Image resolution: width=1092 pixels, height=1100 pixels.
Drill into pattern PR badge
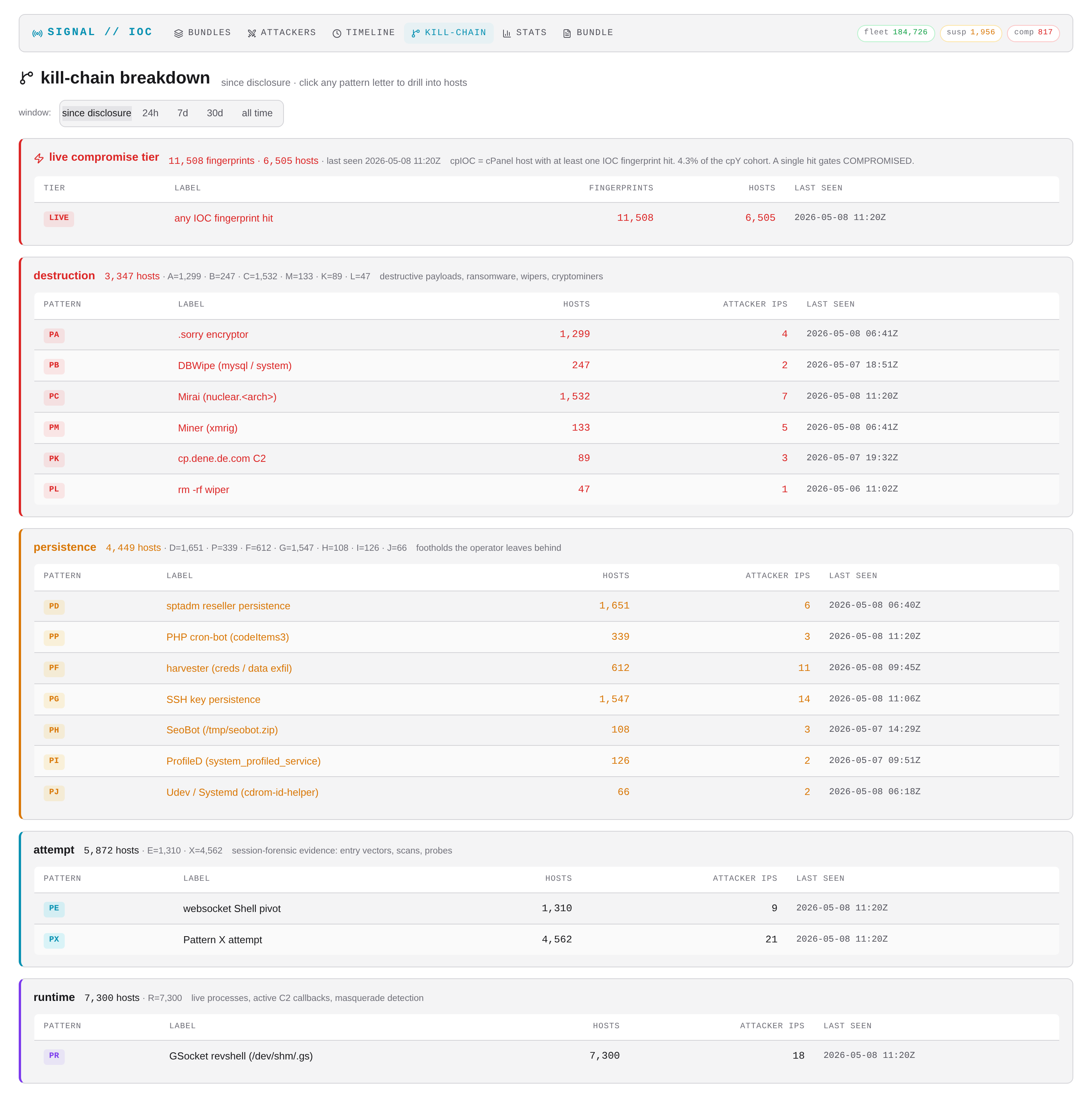pos(54,1057)
